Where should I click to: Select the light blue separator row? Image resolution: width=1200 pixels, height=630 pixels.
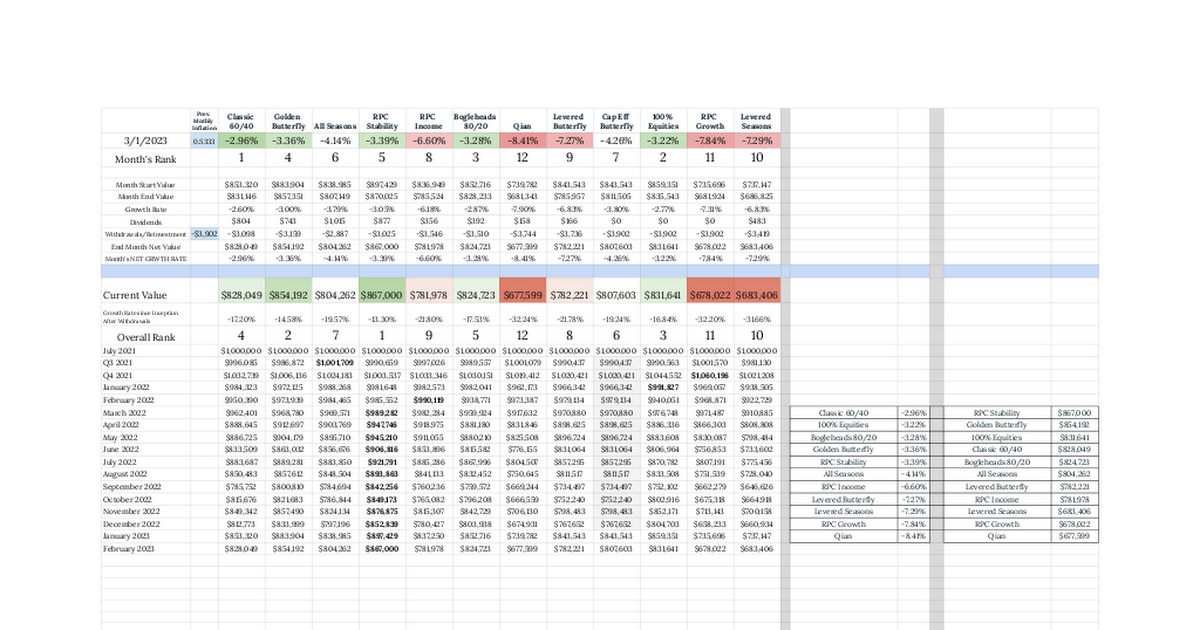click(x=440, y=271)
